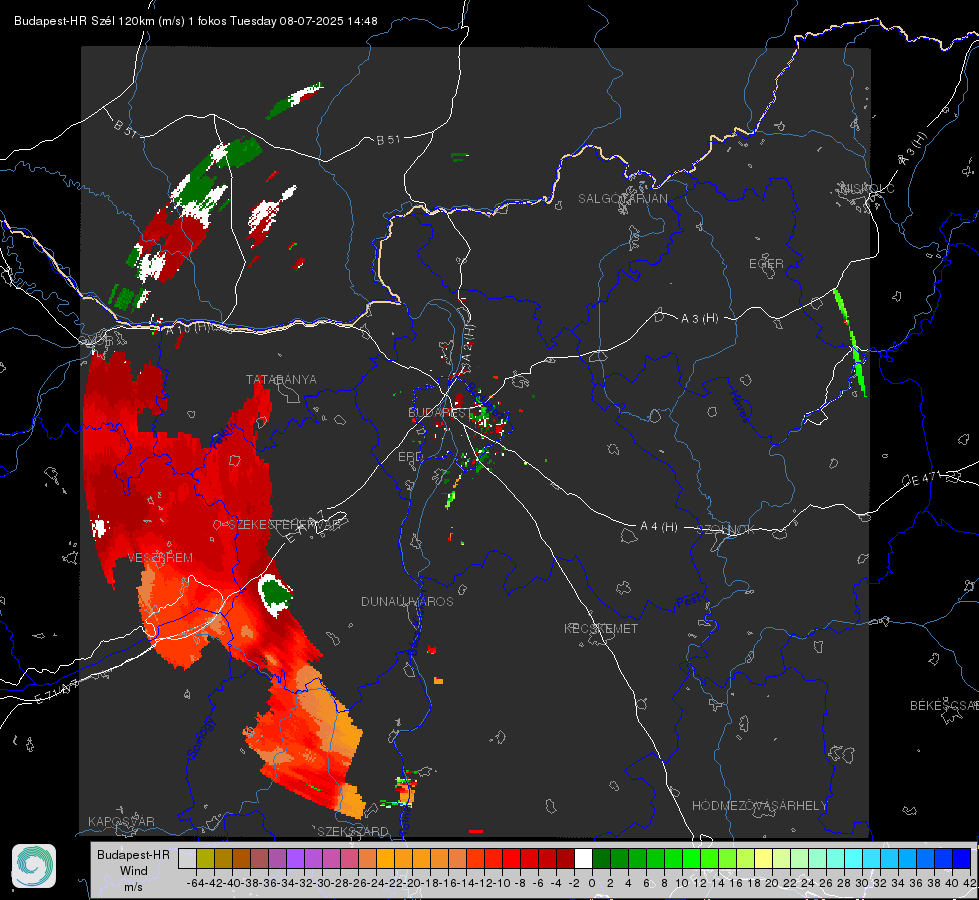Click the white zero-velocity legend swatch
The width and height of the screenshot is (979, 900).
click(x=583, y=858)
